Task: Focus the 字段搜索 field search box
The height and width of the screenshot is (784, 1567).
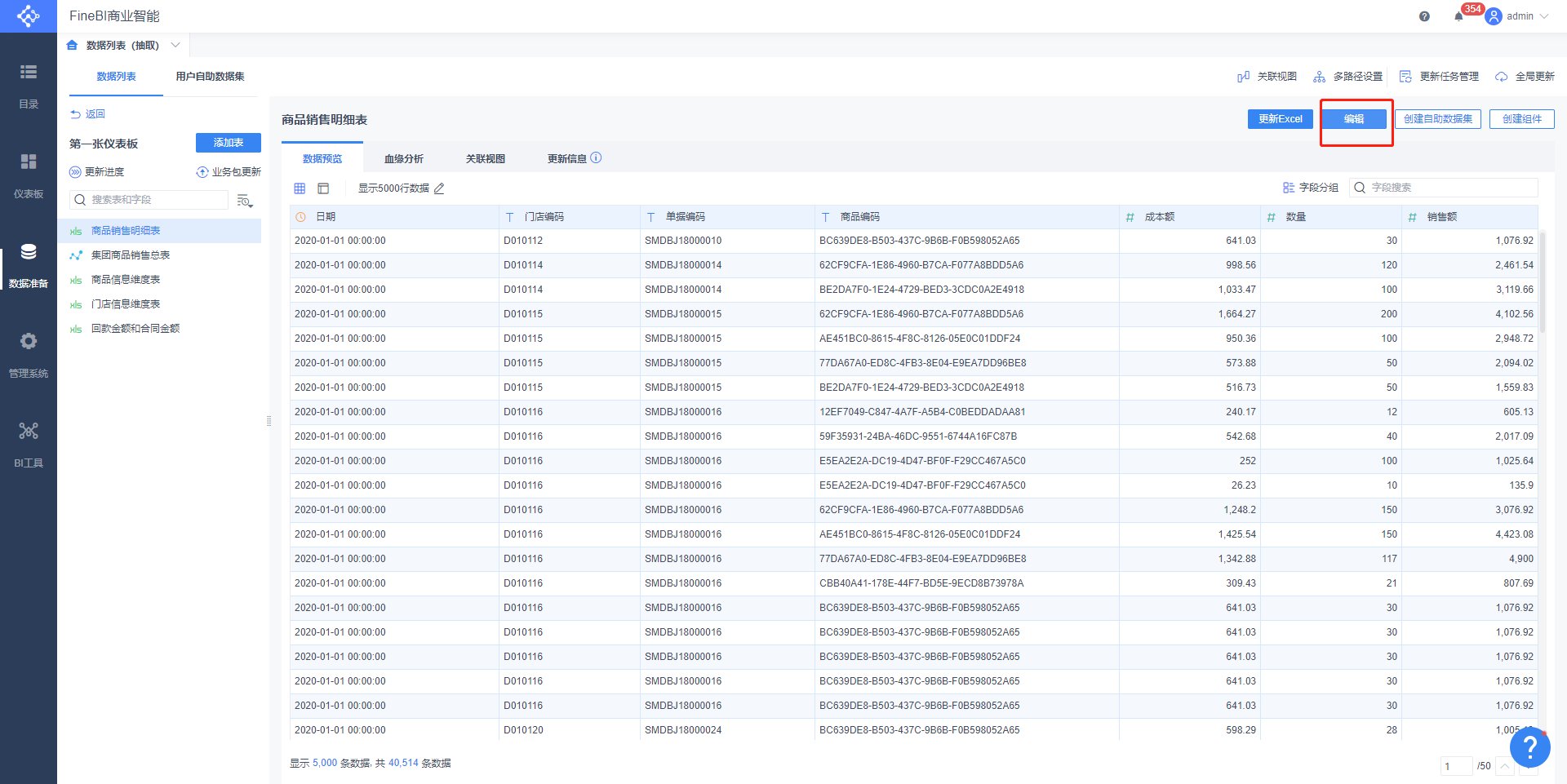Action: coord(1443,188)
